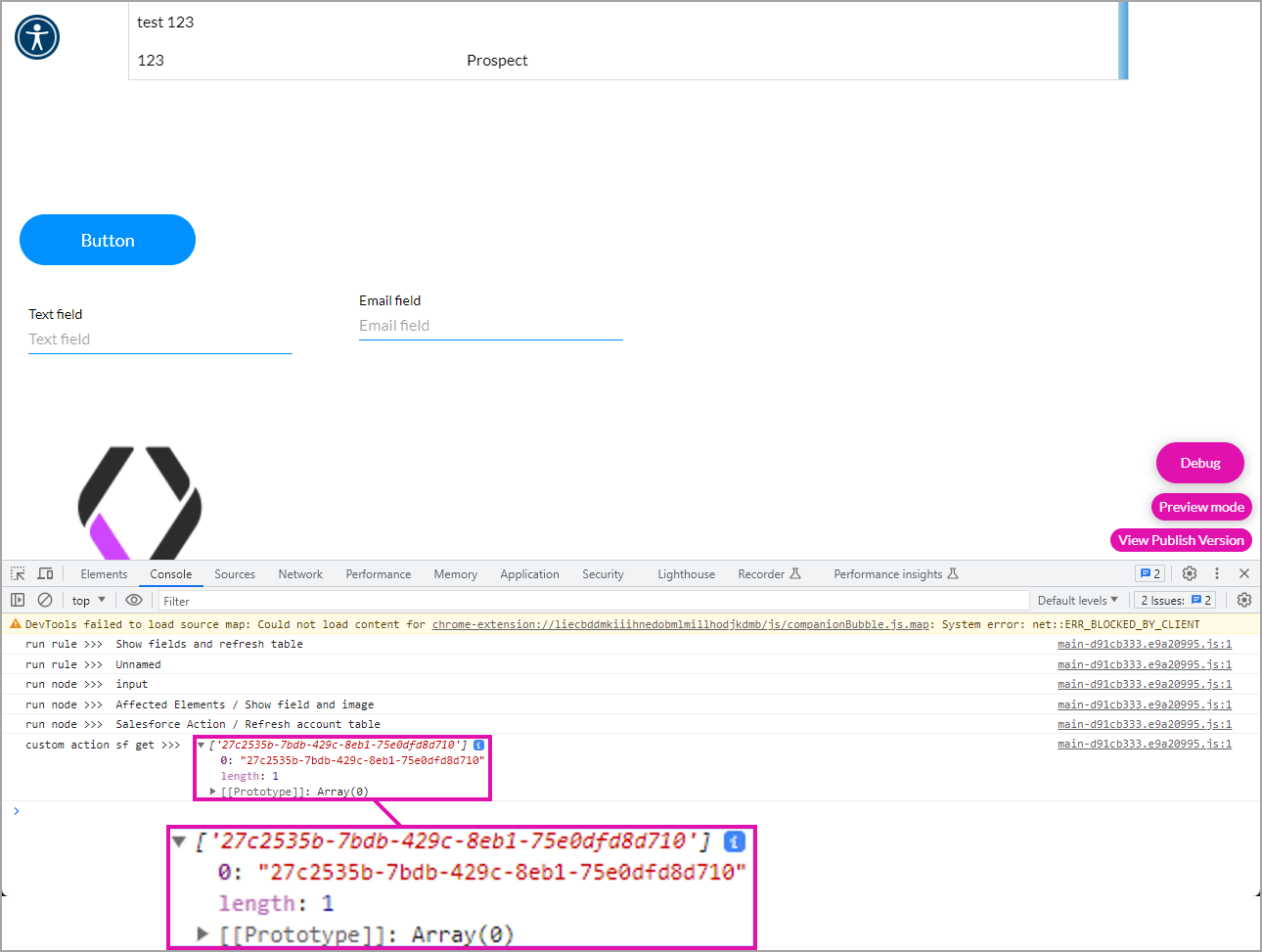Switch to the Memory tab
Image resolution: width=1262 pixels, height=952 pixels.
coord(456,574)
